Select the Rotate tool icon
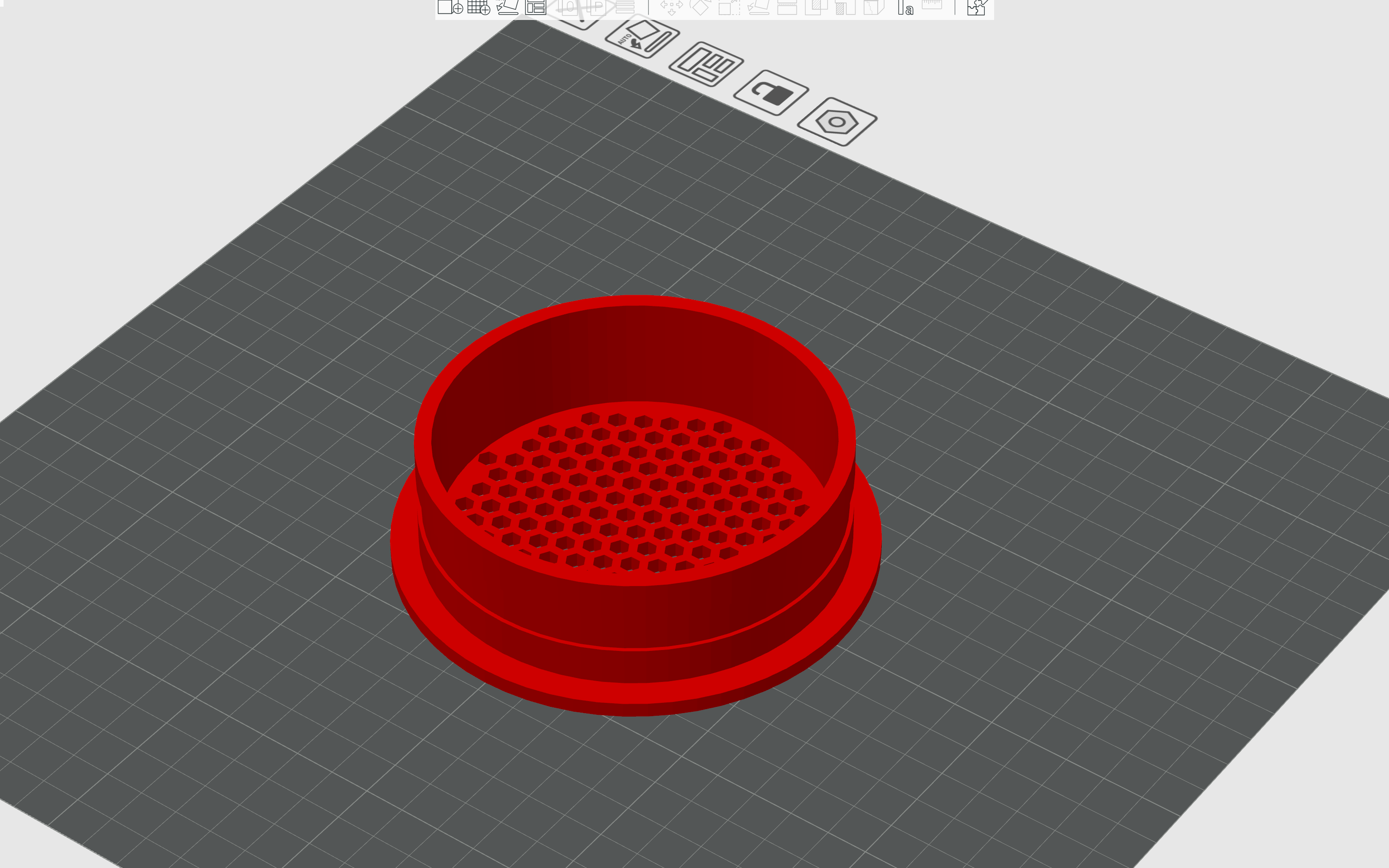Viewport: 1389px width, 868px height. tap(700, 7)
